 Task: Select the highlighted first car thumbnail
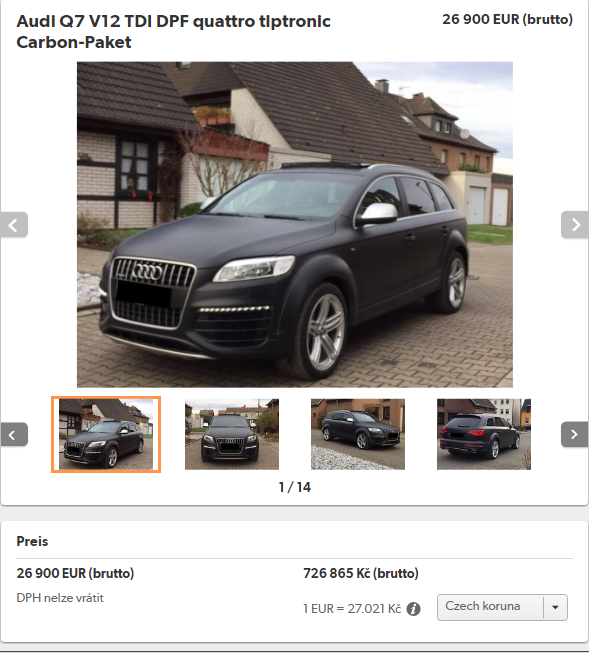[x=106, y=434]
